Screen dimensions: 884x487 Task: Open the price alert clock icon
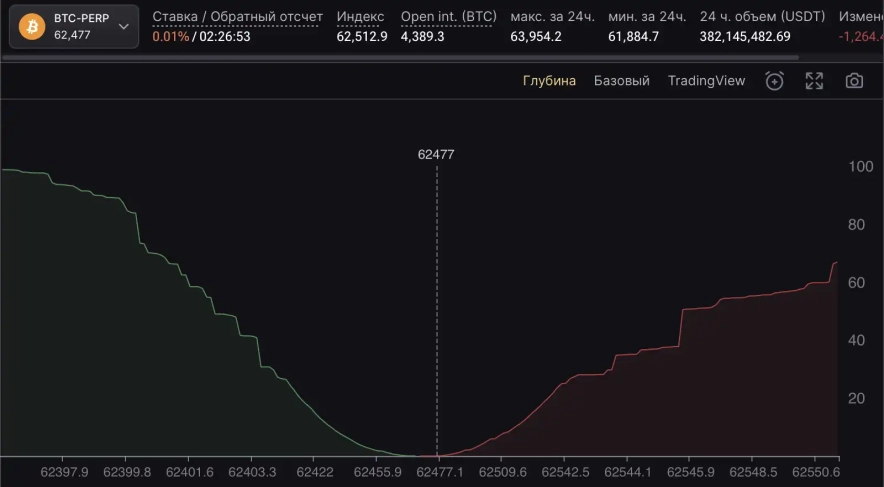(774, 81)
